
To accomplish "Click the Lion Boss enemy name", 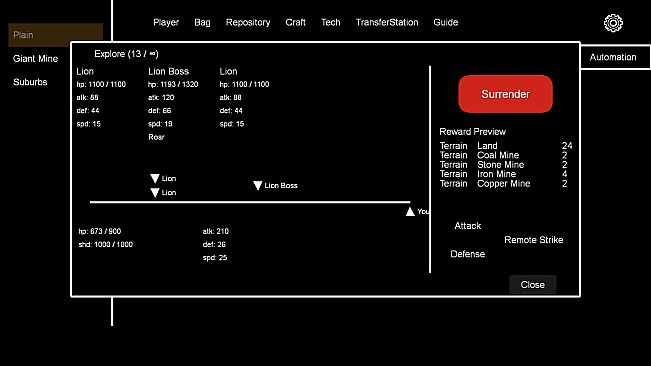I will pyautogui.click(x=169, y=71).
